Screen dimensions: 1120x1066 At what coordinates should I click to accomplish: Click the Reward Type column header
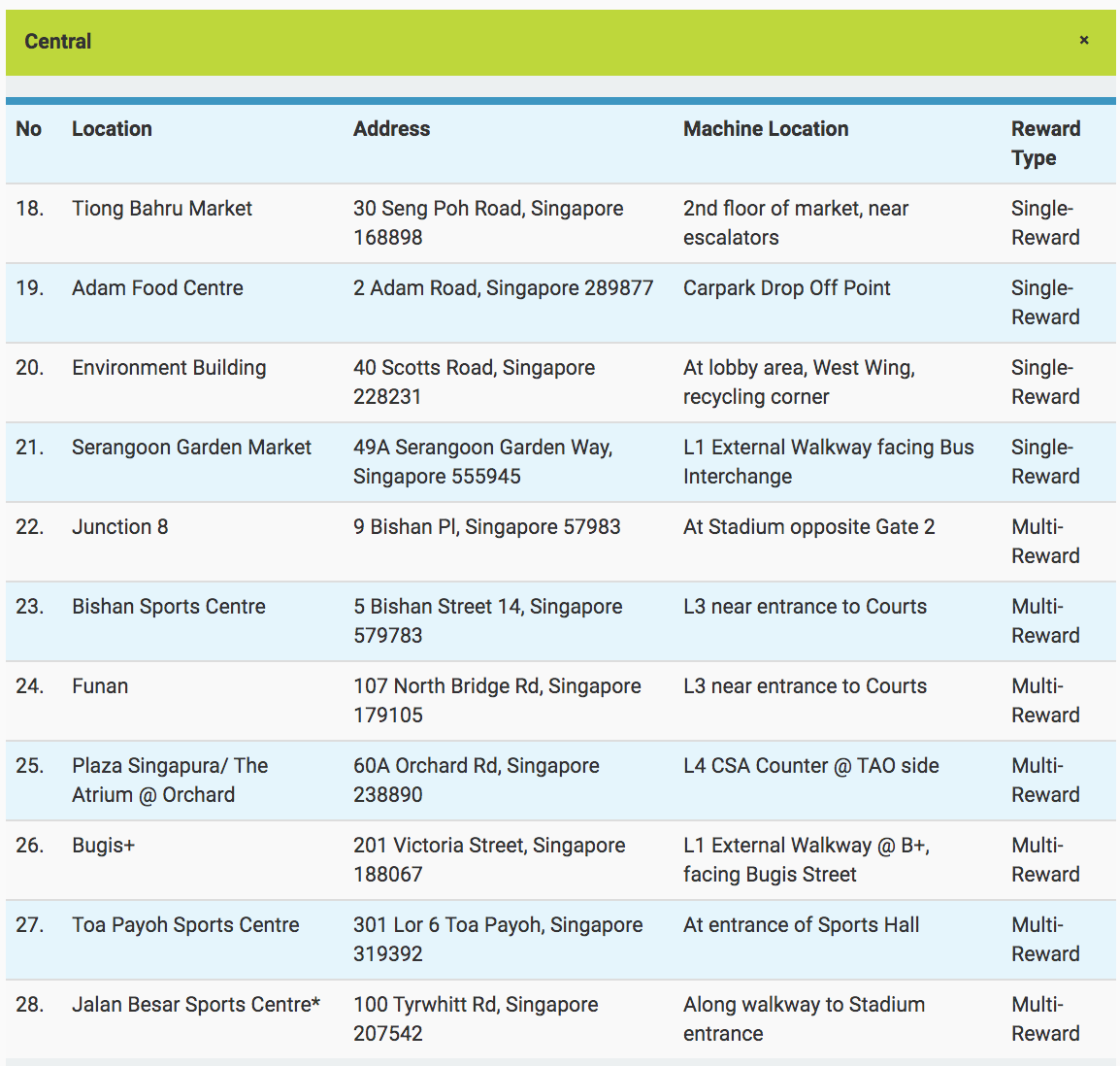[1045, 143]
